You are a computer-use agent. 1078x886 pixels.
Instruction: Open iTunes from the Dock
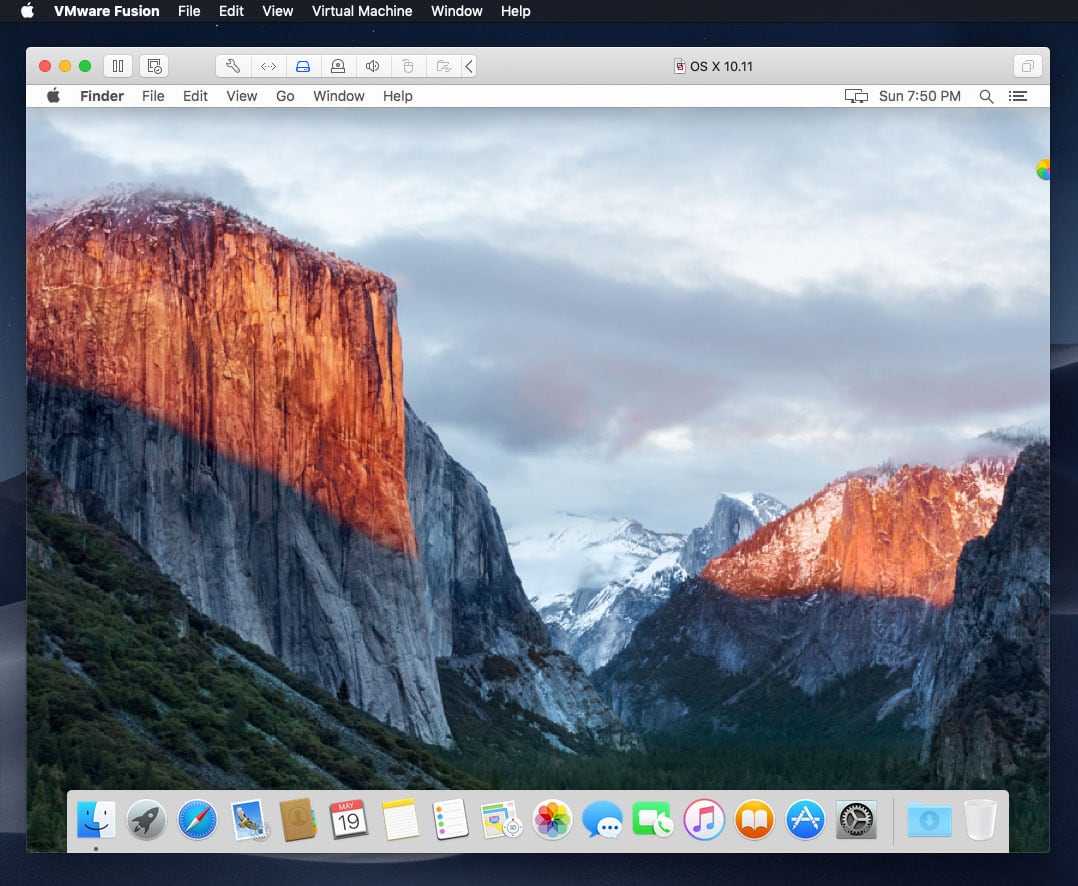click(x=704, y=821)
